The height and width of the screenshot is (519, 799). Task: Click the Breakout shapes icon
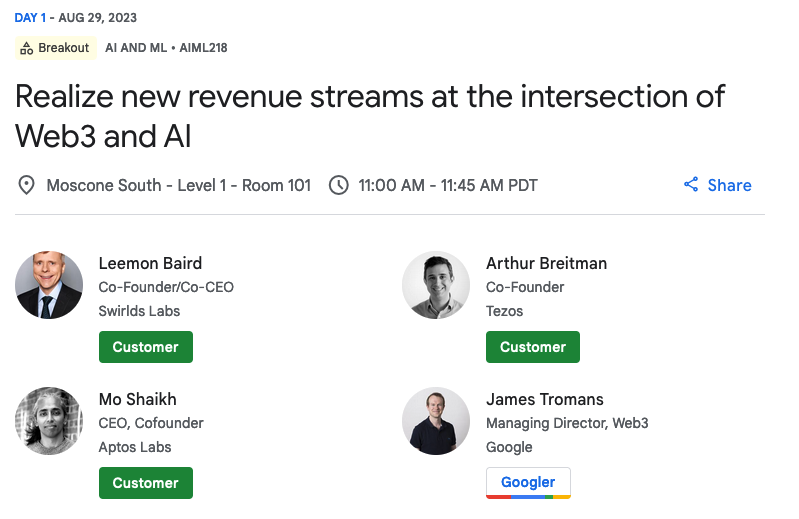(x=26, y=48)
